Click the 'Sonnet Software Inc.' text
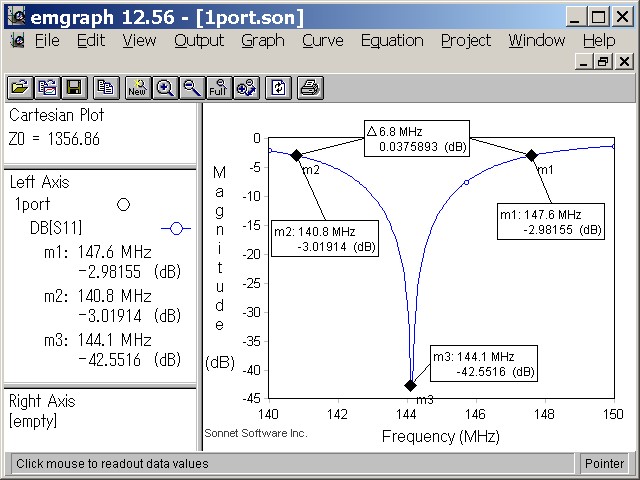The height and width of the screenshot is (480, 640). coord(256,433)
